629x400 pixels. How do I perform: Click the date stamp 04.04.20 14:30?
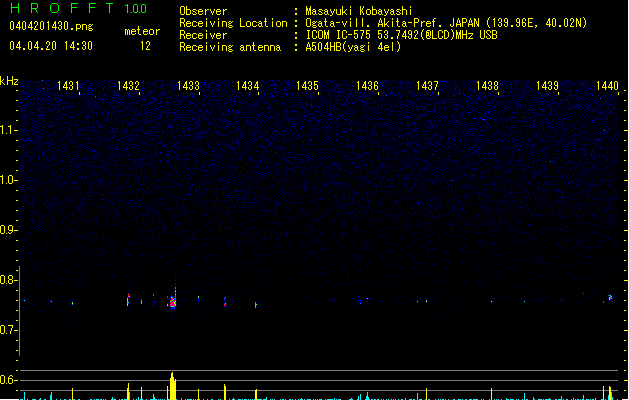[x=51, y=46]
